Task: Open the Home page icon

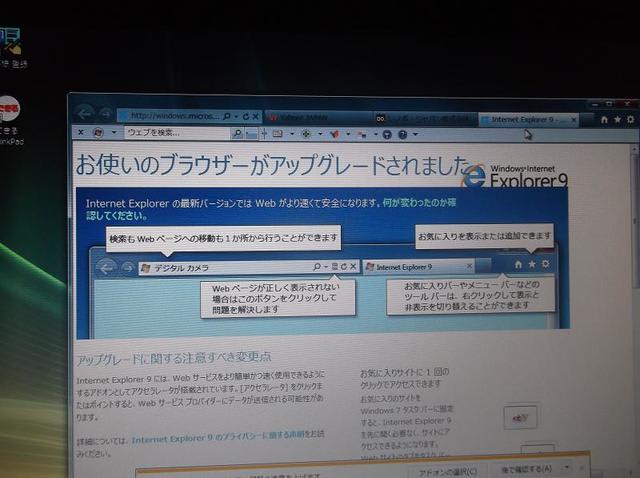Action: click(x=604, y=119)
